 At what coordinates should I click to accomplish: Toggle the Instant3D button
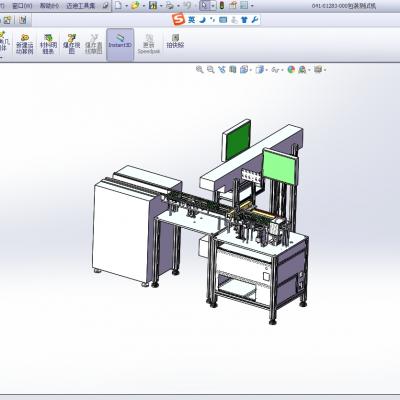point(120,45)
